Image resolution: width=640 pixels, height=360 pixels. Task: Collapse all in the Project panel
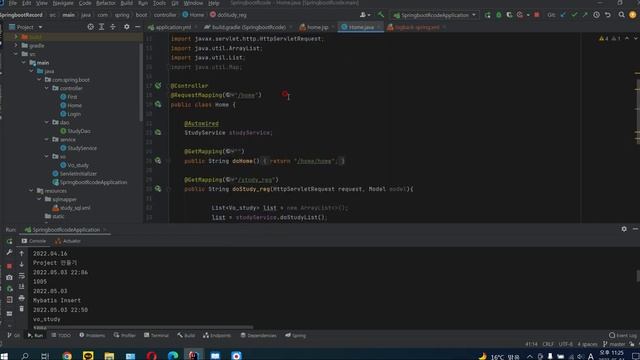point(113,27)
